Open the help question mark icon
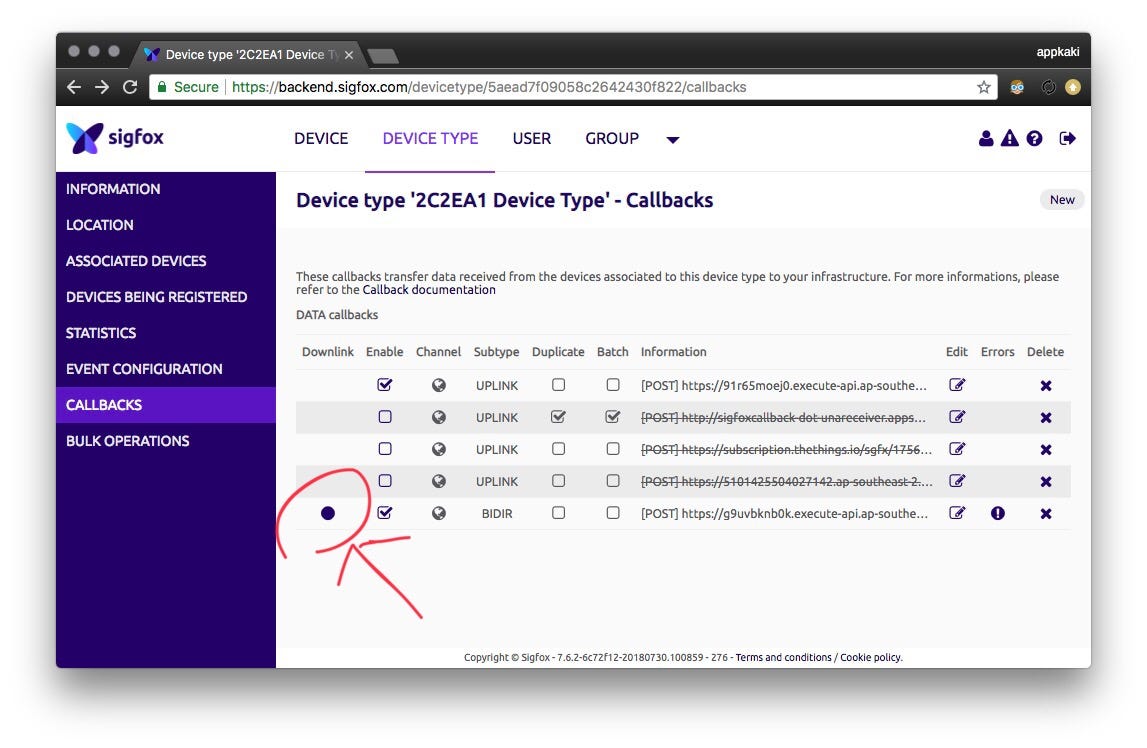Image resolution: width=1147 pixels, height=748 pixels. [1034, 138]
